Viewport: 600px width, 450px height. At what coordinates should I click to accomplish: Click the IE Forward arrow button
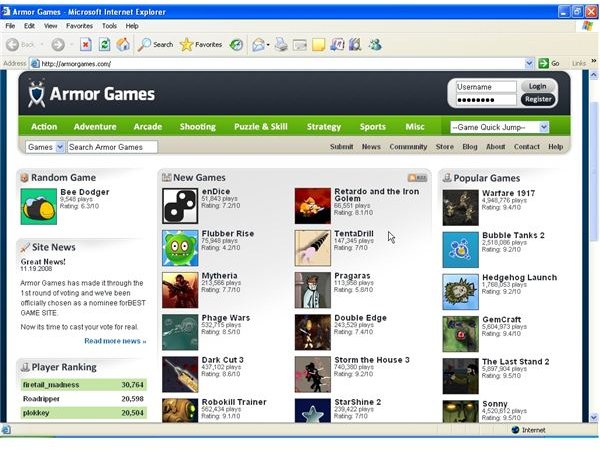[x=58, y=45]
